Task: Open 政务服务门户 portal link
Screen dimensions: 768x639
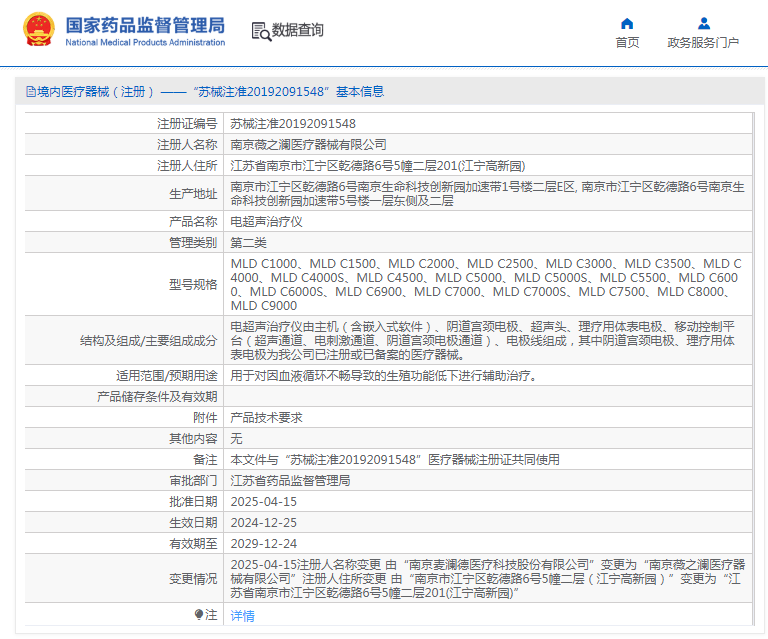Action: click(703, 43)
